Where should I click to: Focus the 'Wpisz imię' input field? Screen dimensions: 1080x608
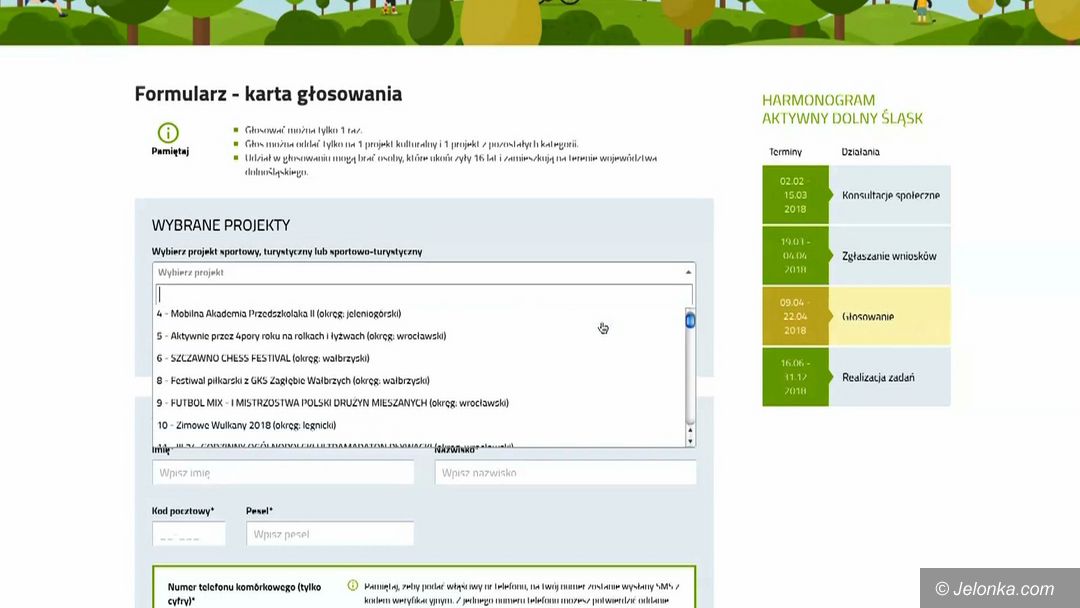(x=283, y=472)
